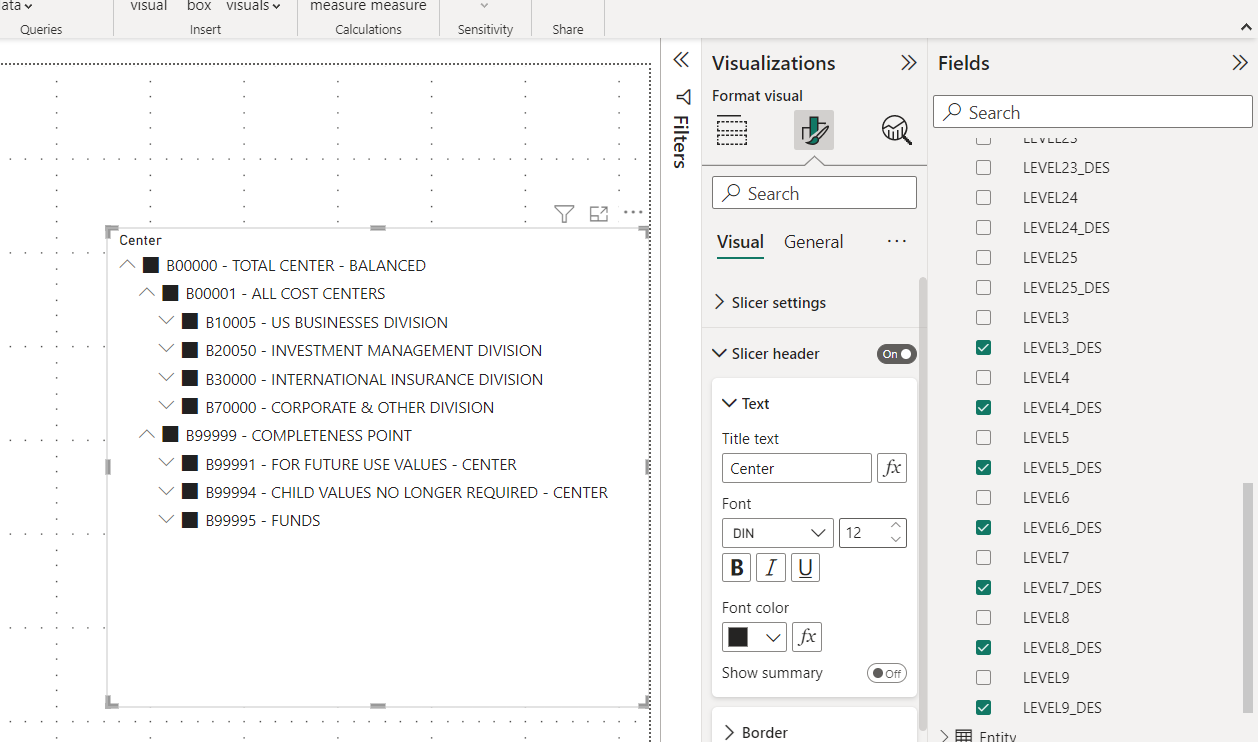Click B99994 - CHILD VALUES NO LONGER REQUIRED row
The image size is (1258, 742).
[x=407, y=492]
